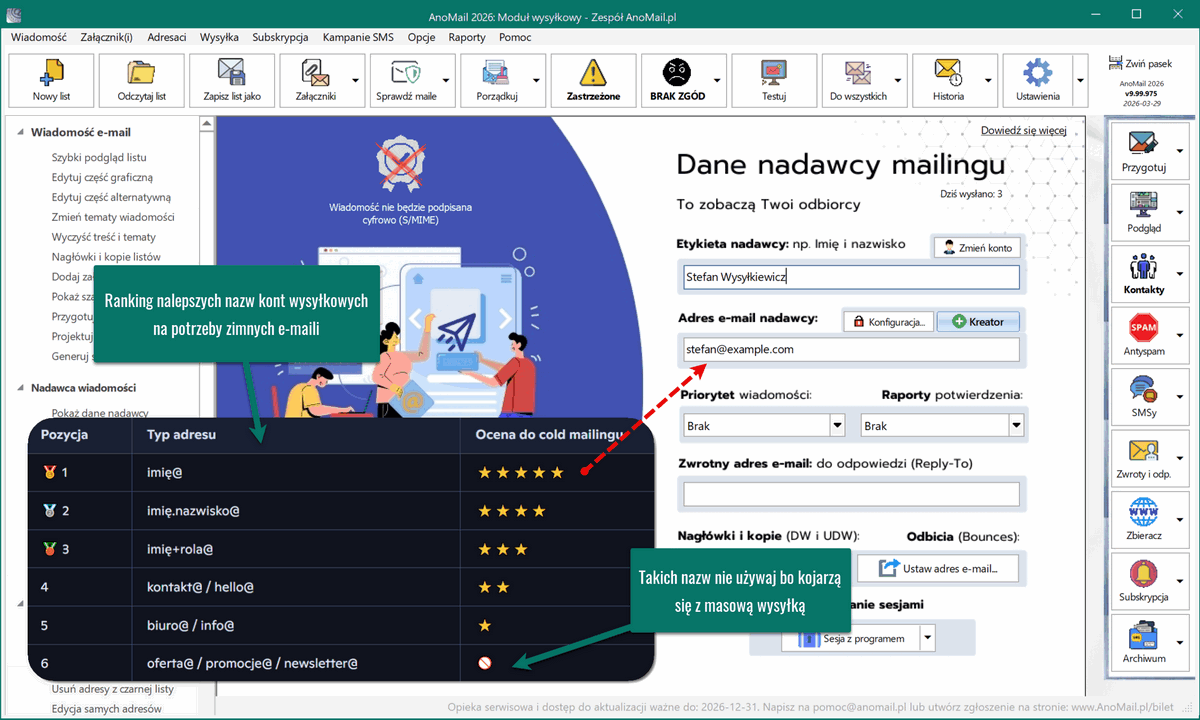Screen dimensions: 1200x720
Task: Expand the Sprawdź maile dropdown arrow
Action: (x=447, y=80)
